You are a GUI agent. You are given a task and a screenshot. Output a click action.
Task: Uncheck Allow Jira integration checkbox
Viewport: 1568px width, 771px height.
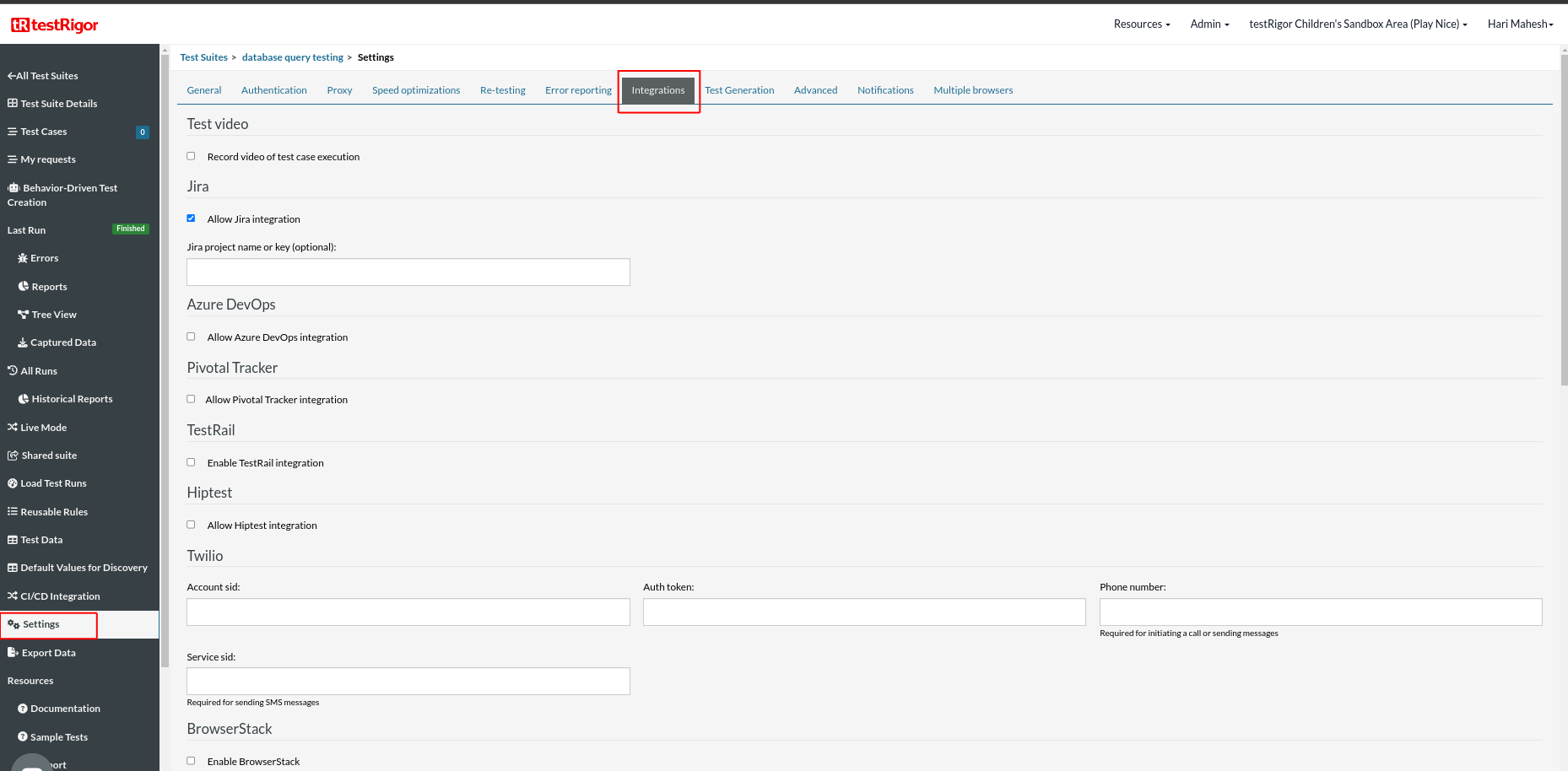pos(191,218)
